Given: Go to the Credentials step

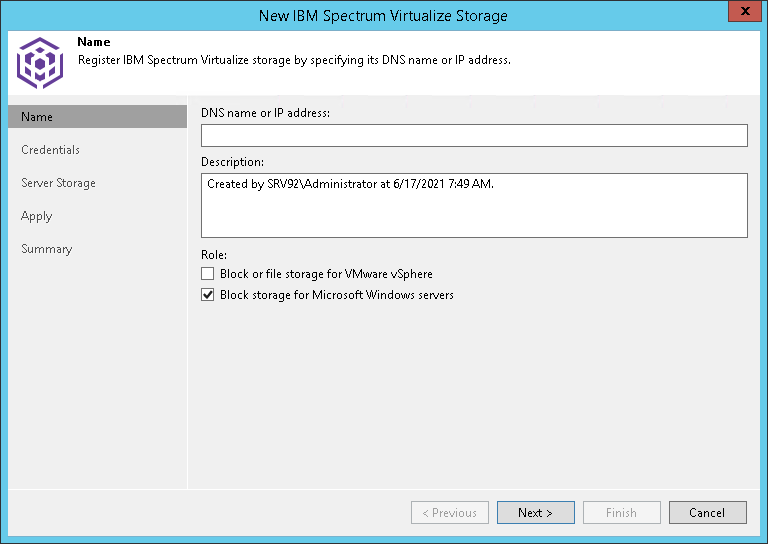Looking at the screenshot, I should click(x=50, y=150).
